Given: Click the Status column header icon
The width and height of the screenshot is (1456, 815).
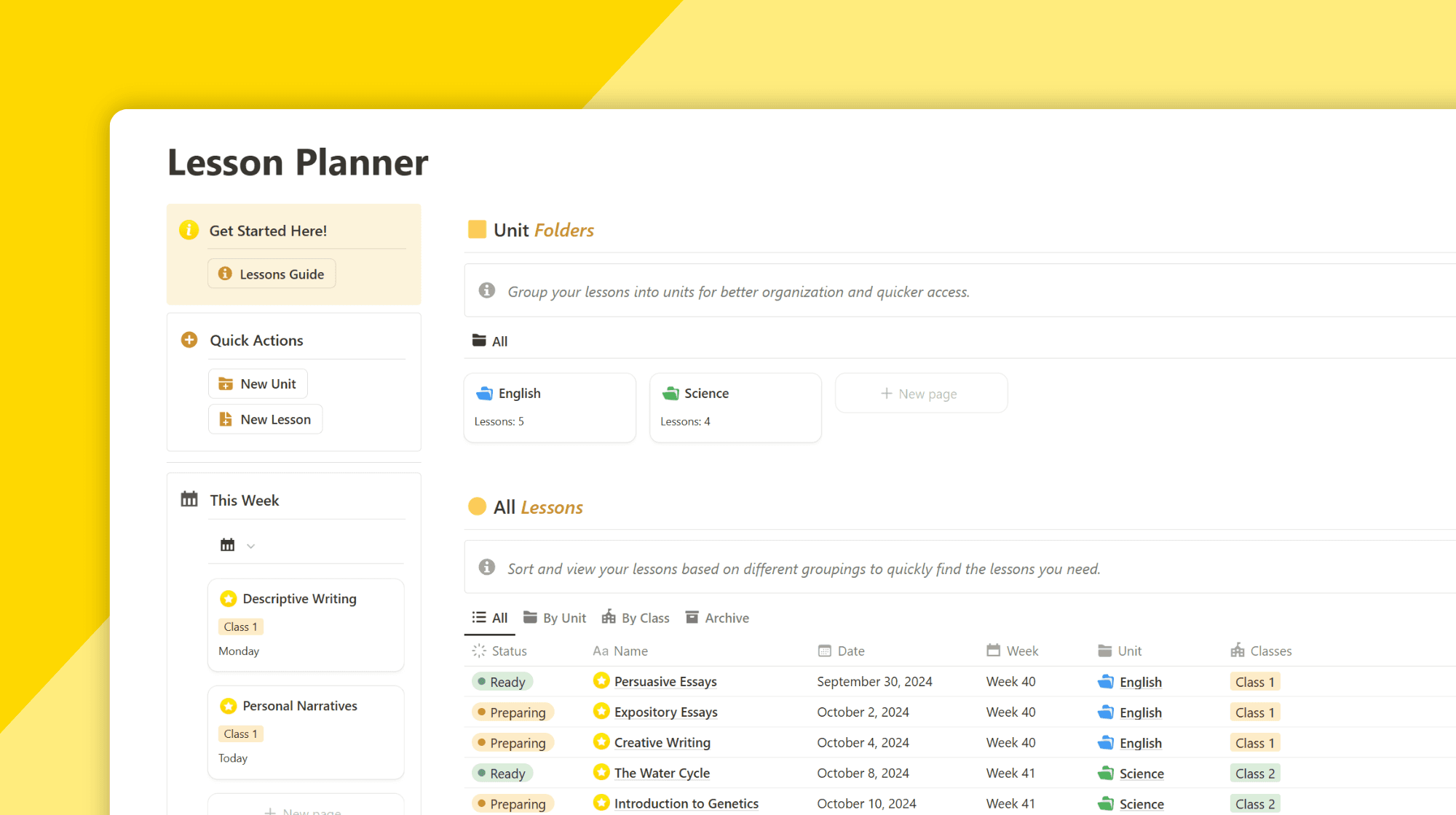Looking at the screenshot, I should (x=479, y=651).
